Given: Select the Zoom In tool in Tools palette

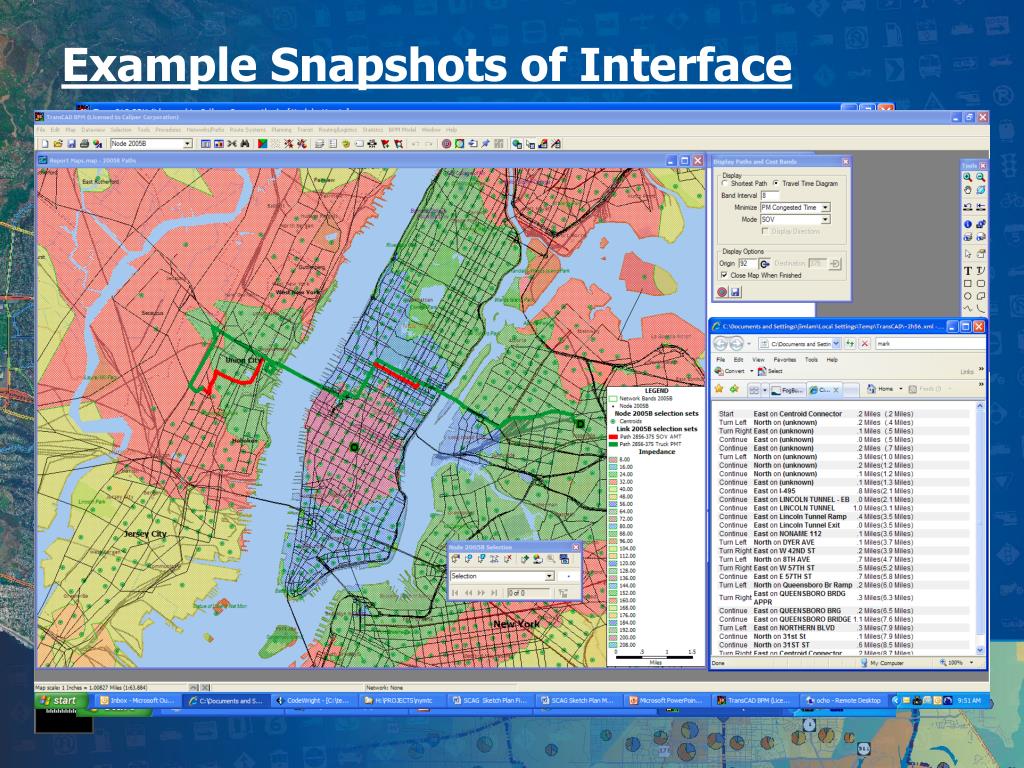Looking at the screenshot, I should 967,177.
